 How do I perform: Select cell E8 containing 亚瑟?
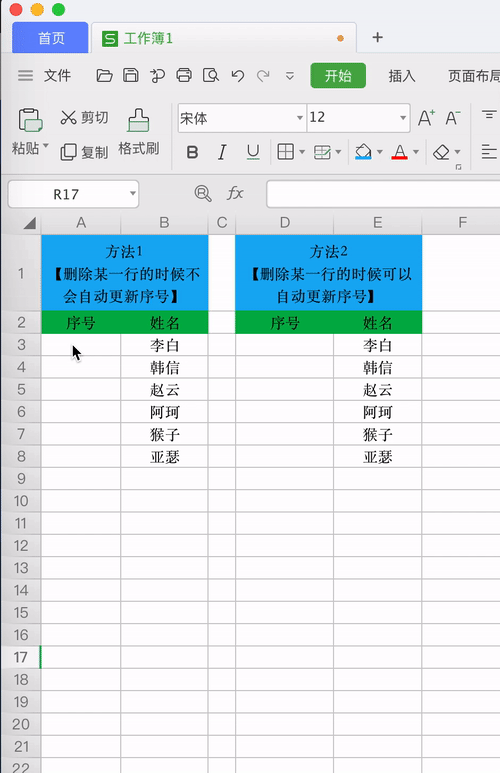[x=378, y=457]
